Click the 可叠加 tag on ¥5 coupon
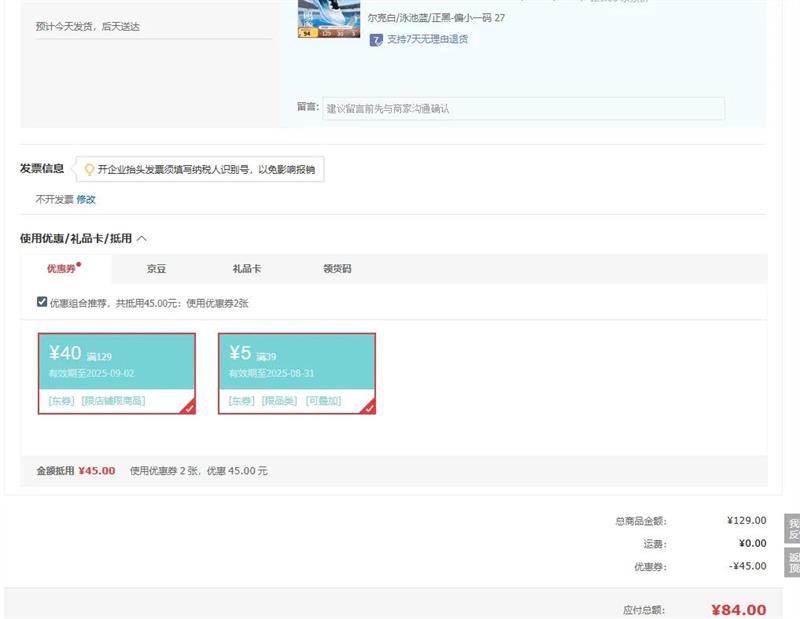Screen dimensions: 800x619 pyautogui.click(x=324, y=401)
